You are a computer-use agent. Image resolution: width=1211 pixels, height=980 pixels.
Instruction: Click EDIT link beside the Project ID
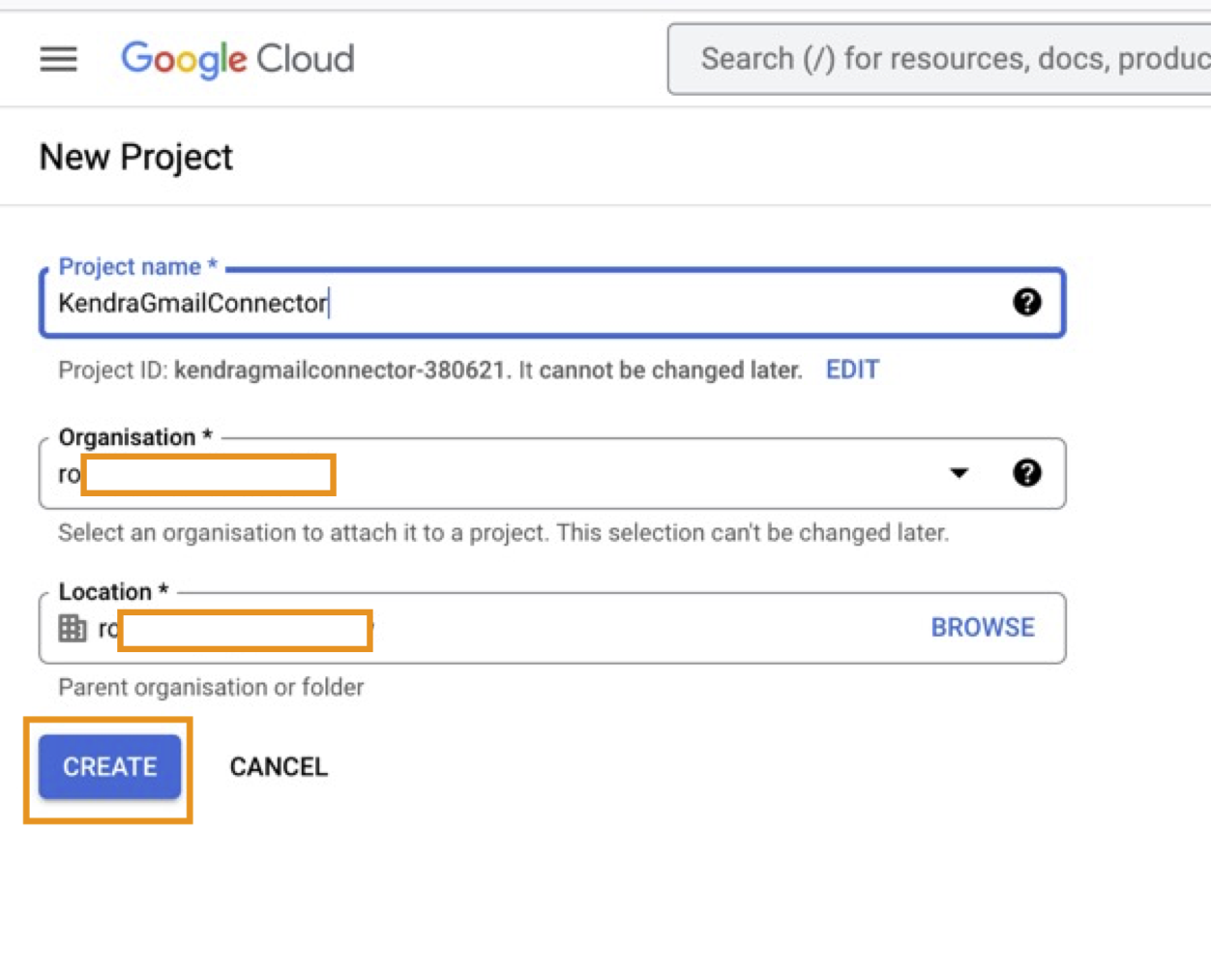[852, 370]
